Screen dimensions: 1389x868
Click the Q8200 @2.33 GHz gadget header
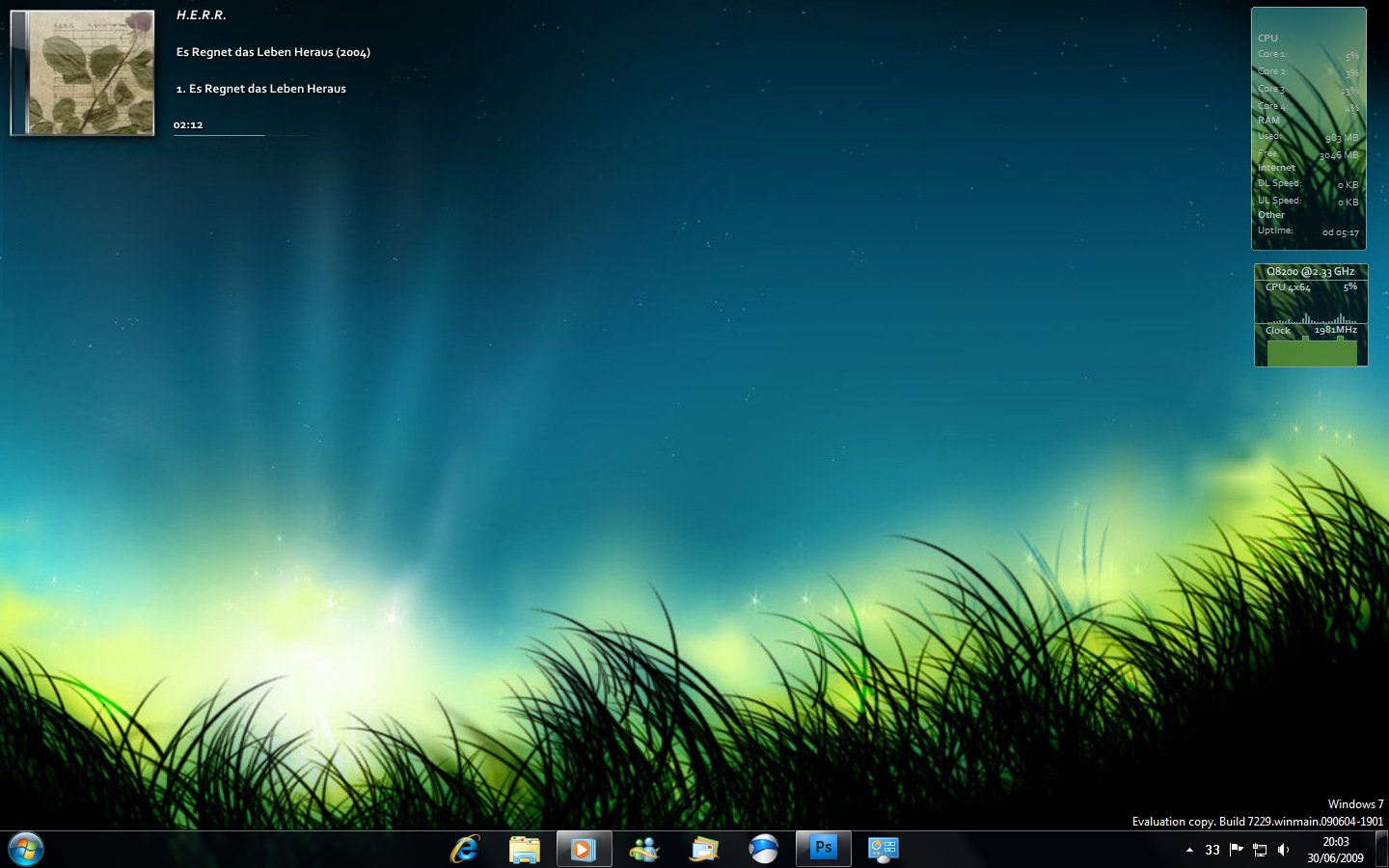click(1310, 272)
